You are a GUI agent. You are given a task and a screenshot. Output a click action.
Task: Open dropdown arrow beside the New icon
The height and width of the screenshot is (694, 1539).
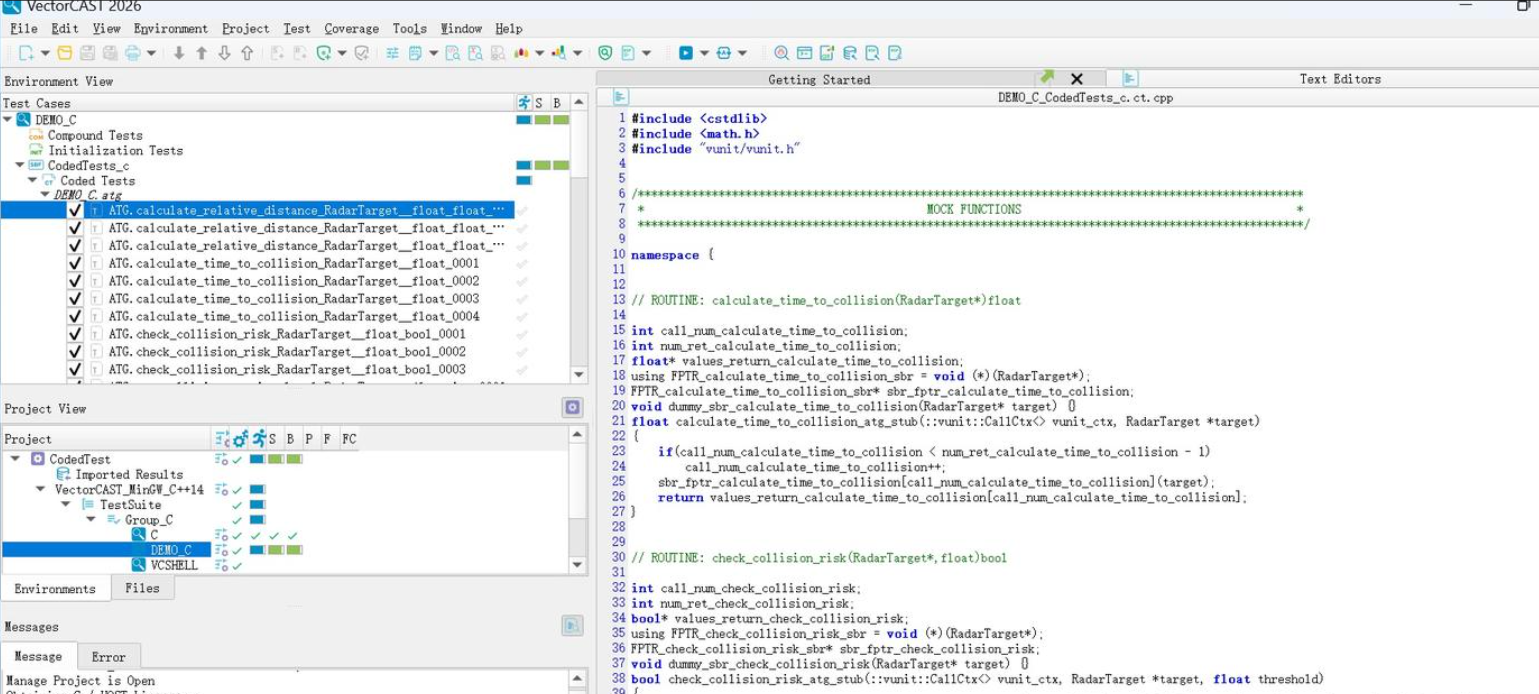click(45, 53)
